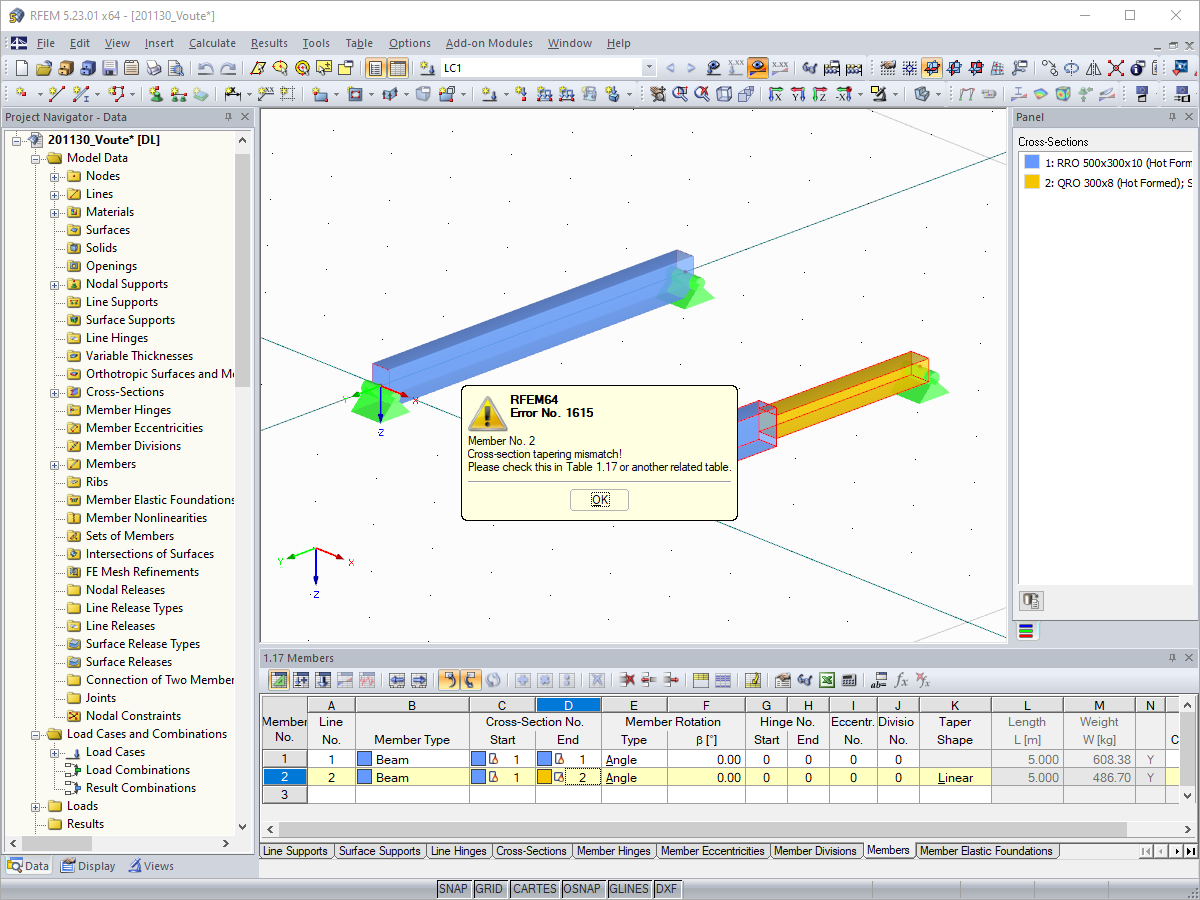This screenshot has height=900, width=1200.
Task: Click the view in Y direction icon
Action: tap(797, 93)
